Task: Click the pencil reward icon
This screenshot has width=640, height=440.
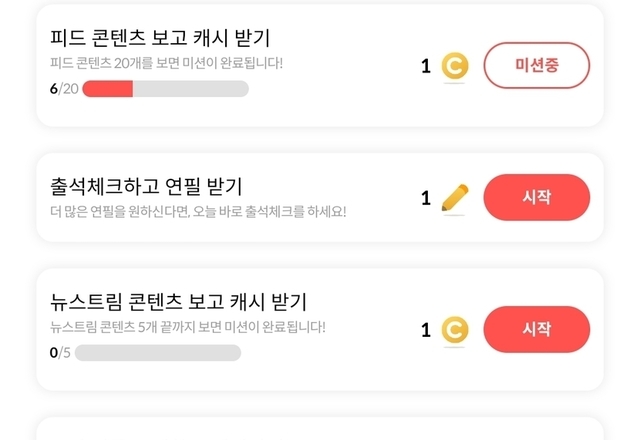Action: (454, 198)
